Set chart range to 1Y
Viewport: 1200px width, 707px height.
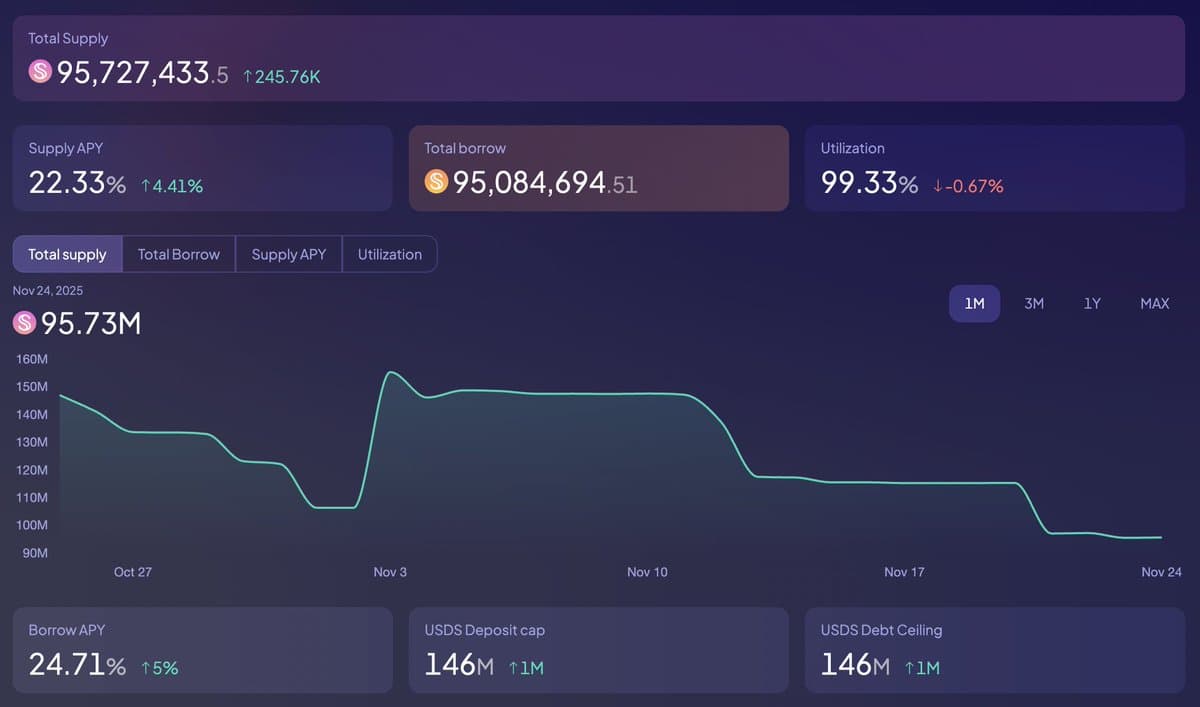click(1092, 303)
